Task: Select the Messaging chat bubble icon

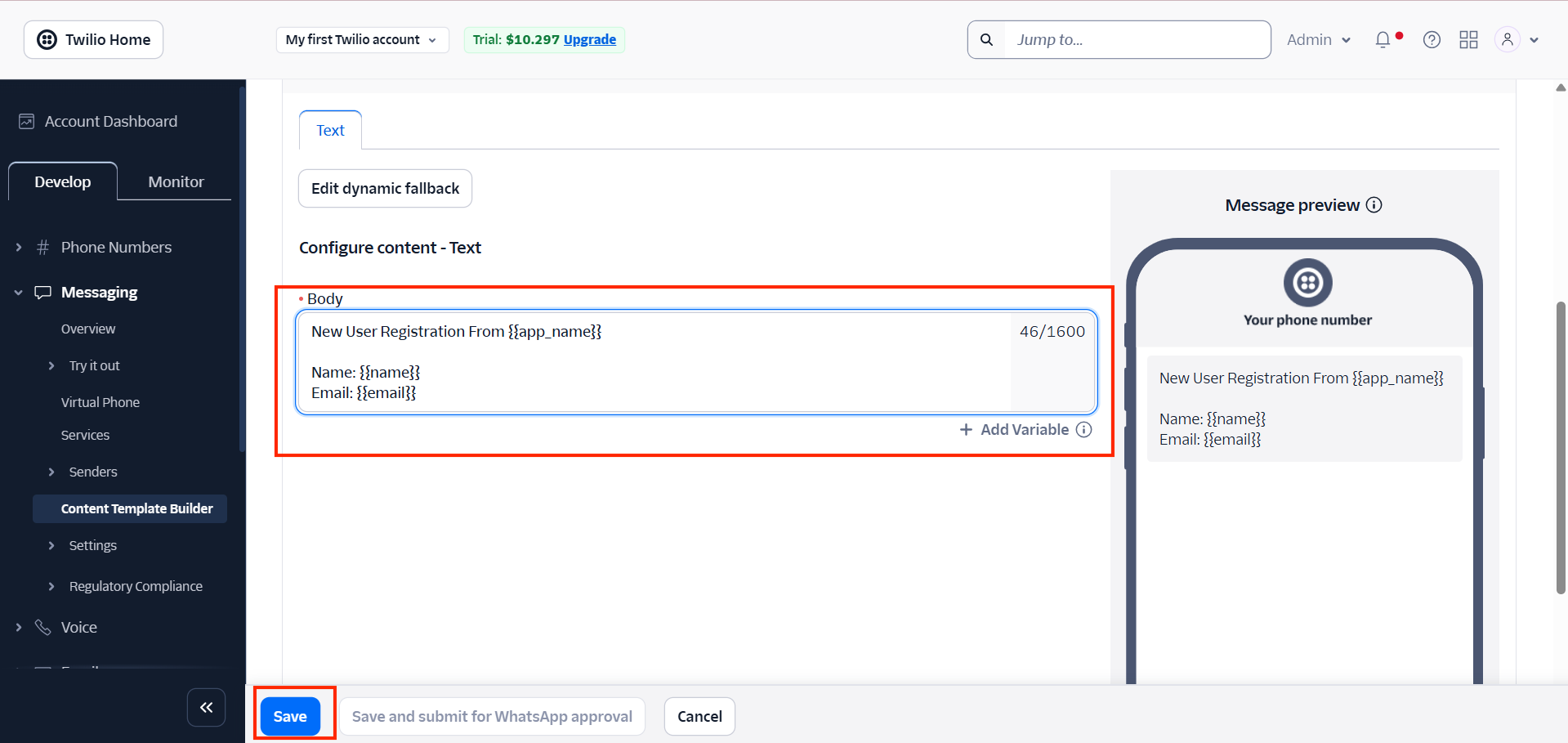Action: pos(42,292)
